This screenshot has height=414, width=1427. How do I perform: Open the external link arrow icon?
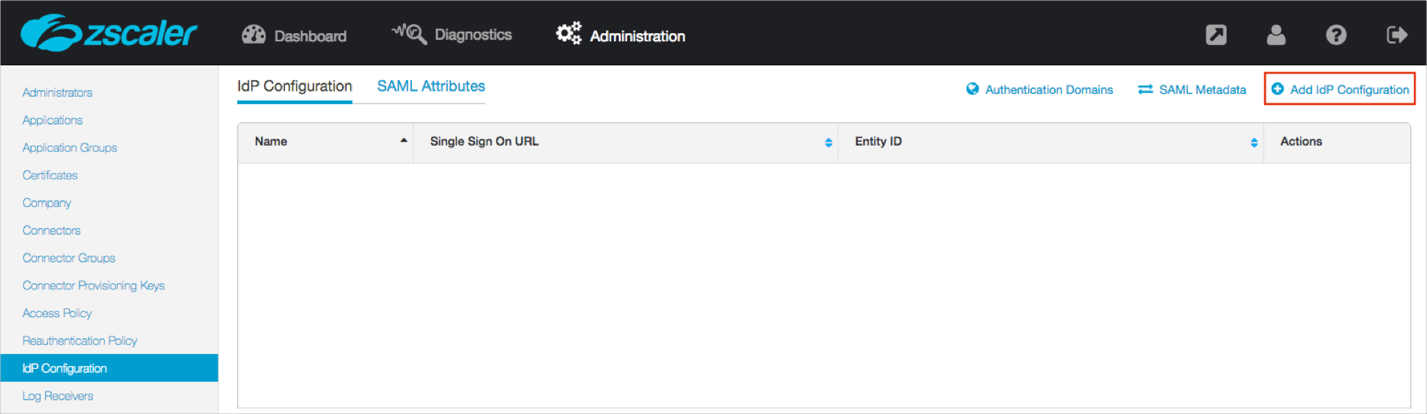pos(1216,35)
